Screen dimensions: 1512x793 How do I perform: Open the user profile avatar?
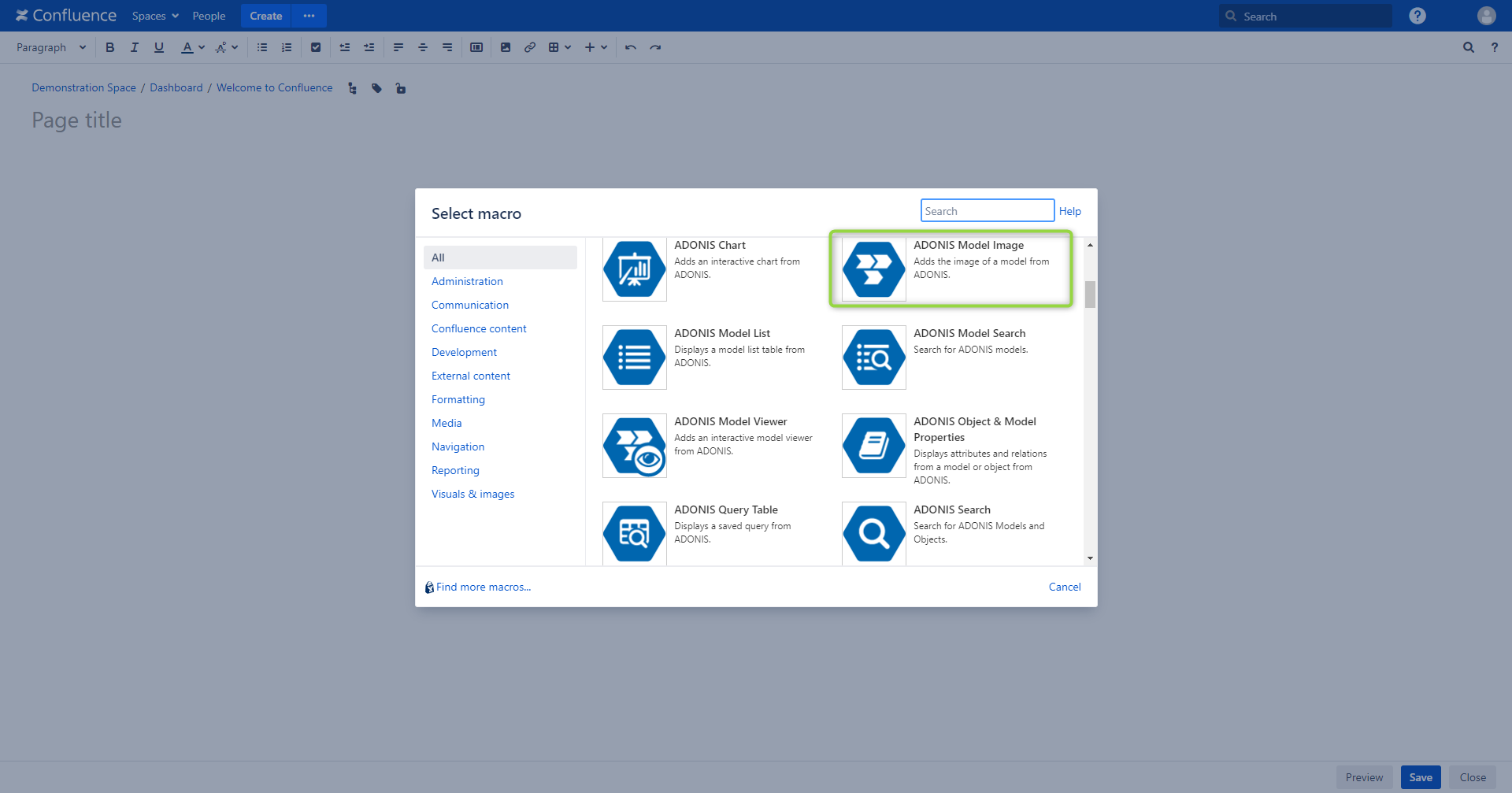pos(1487,16)
